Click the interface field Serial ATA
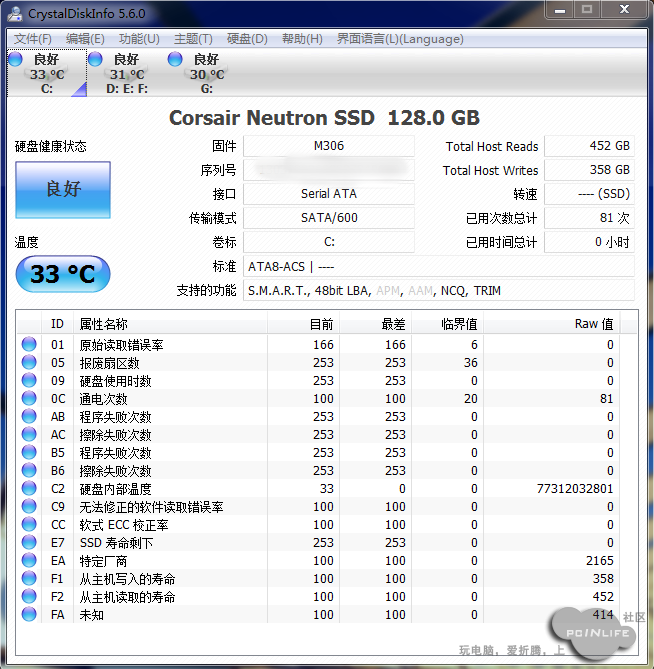The height and width of the screenshot is (669, 654). click(x=328, y=194)
